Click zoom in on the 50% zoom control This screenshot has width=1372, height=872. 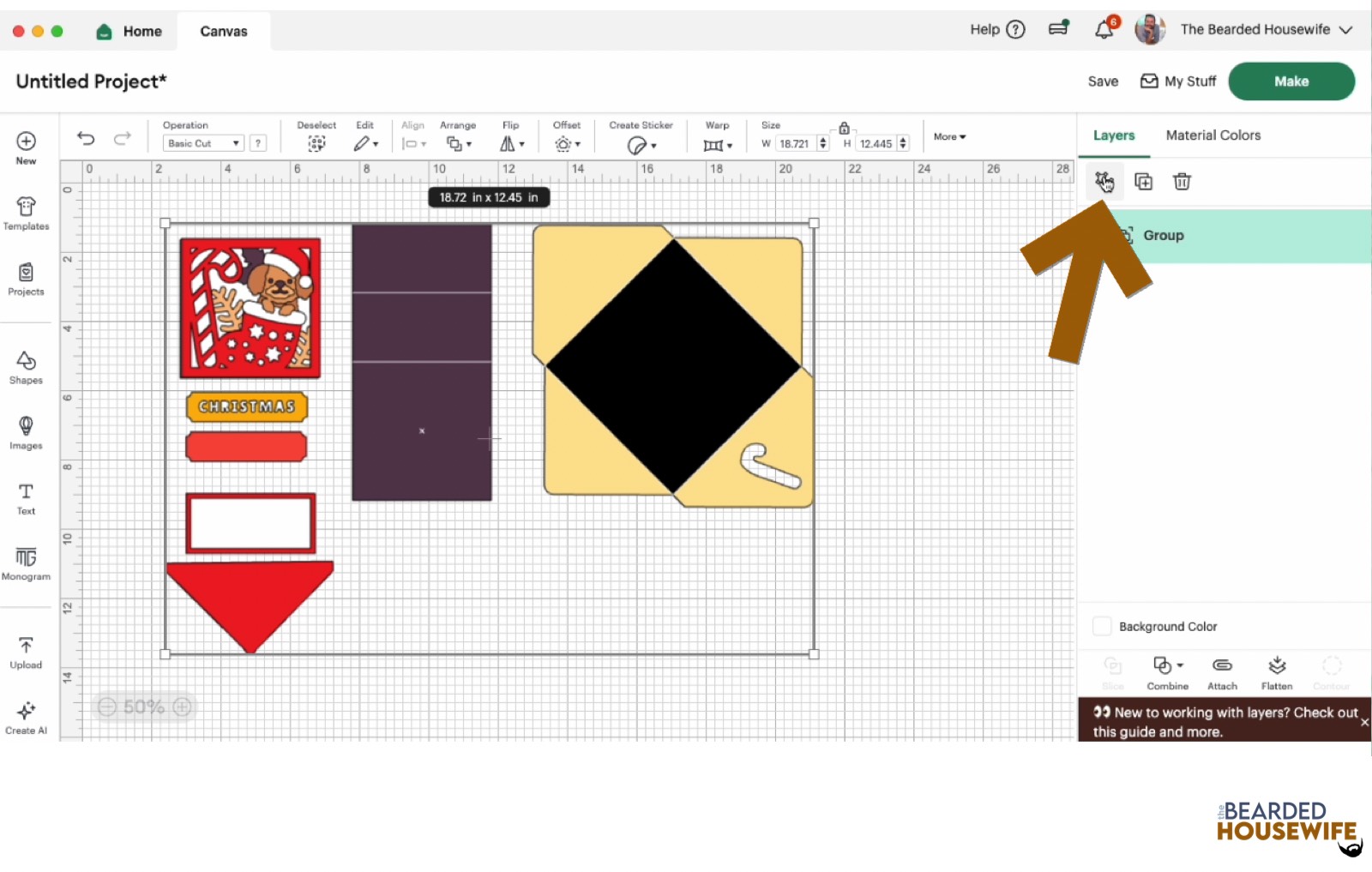(x=182, y=707)
